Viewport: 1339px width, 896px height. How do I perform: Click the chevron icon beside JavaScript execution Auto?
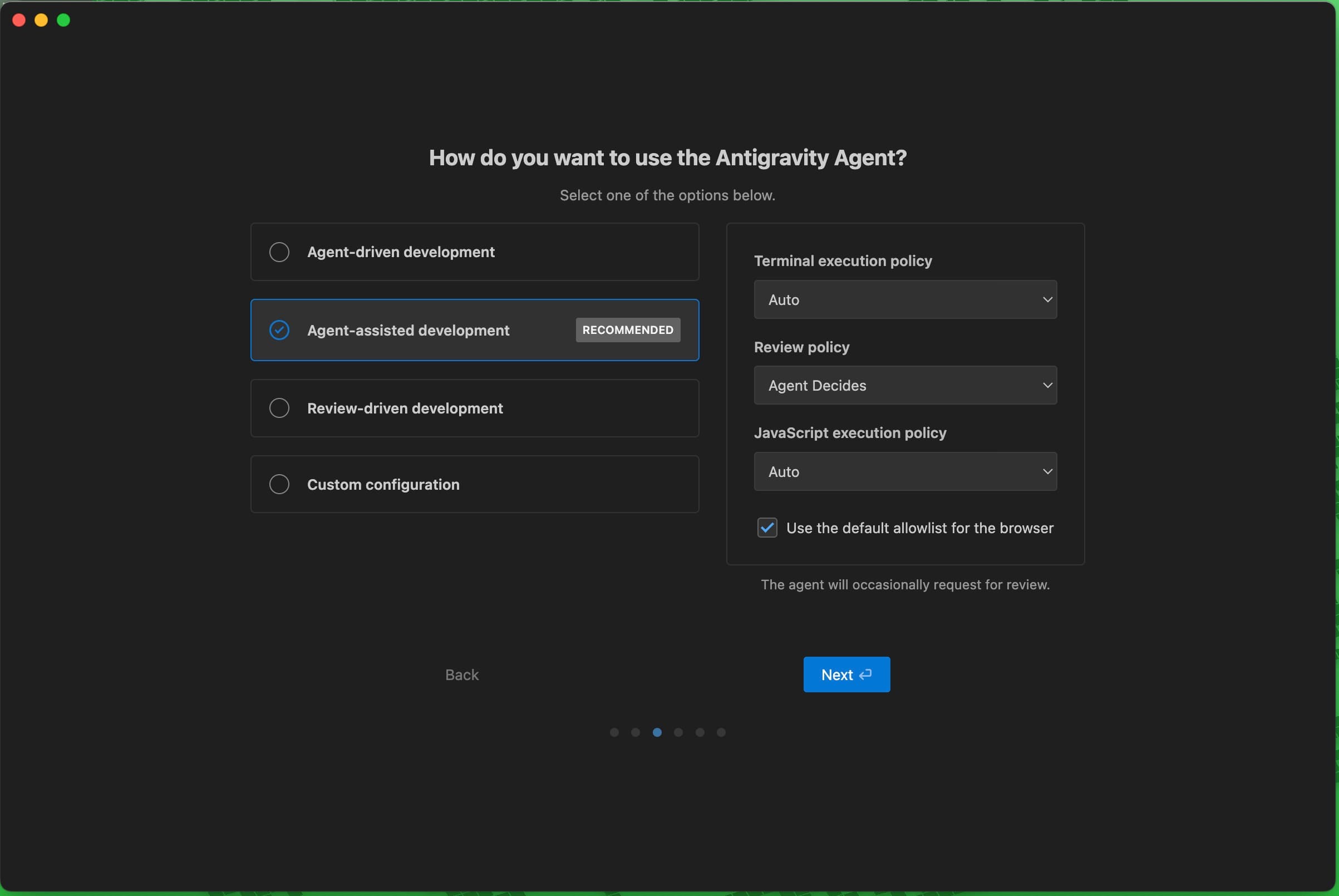tap(1047, 471)
